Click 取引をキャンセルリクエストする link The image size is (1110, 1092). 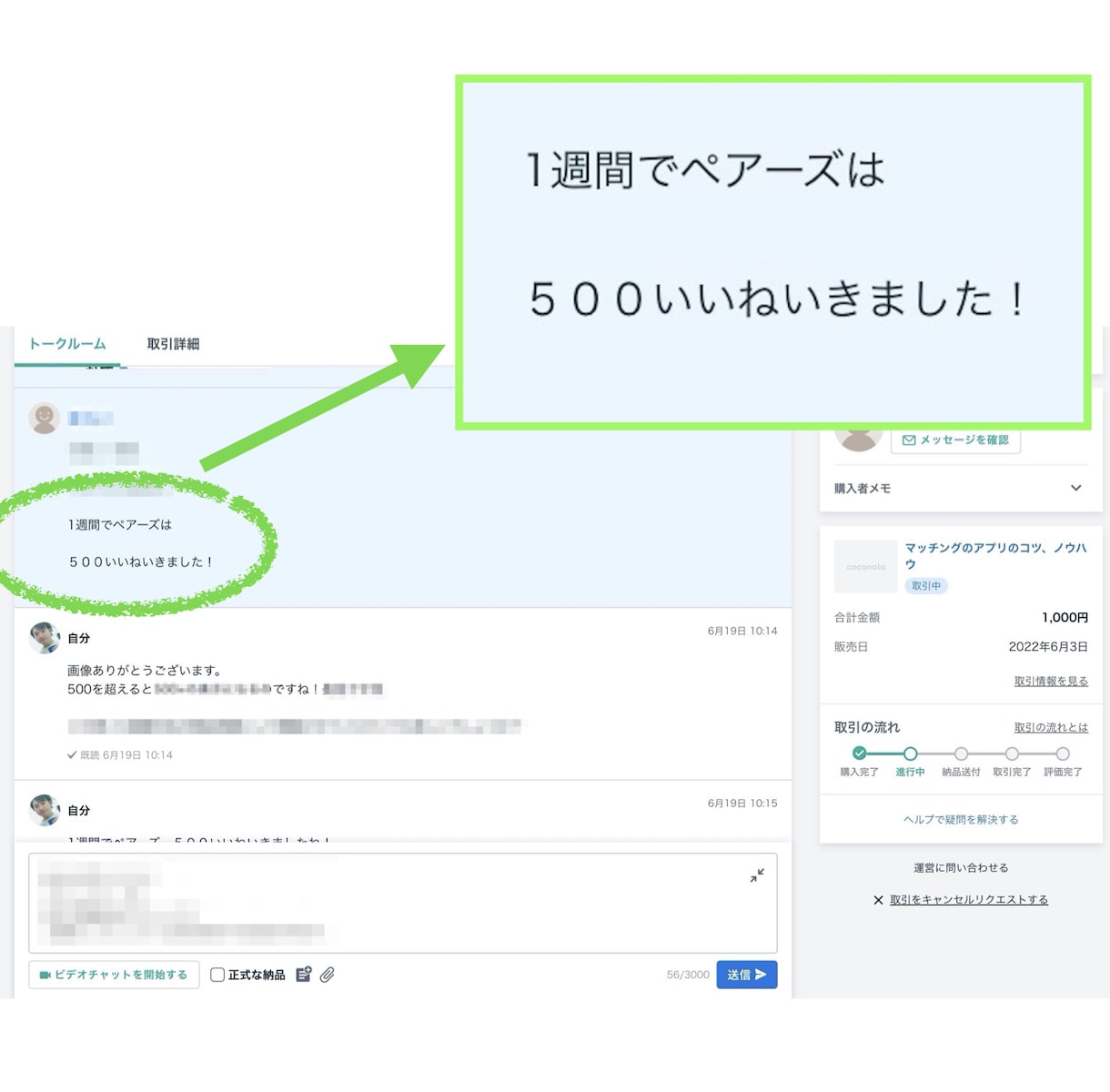969,900
